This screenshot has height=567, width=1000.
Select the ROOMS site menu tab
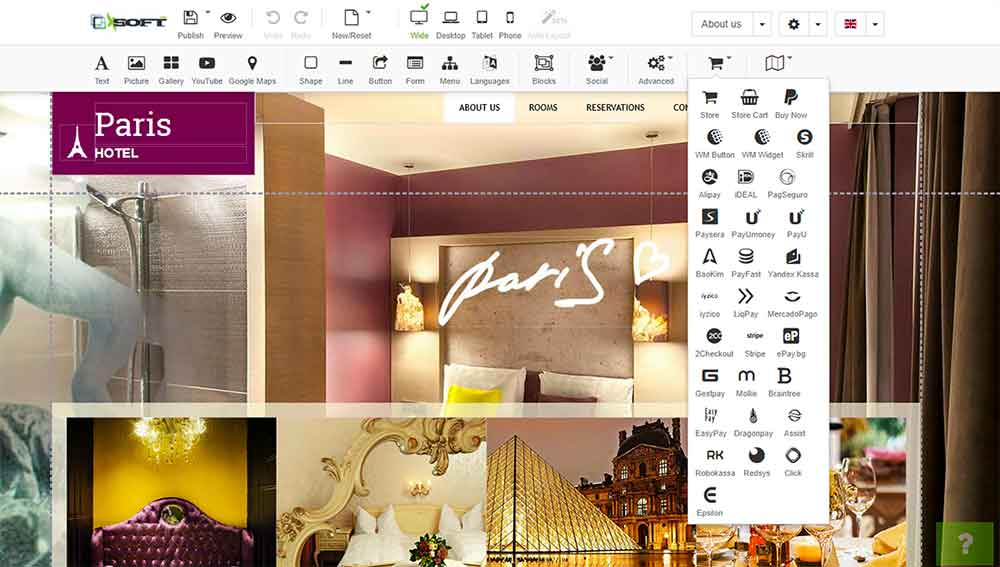click(543, 108)
